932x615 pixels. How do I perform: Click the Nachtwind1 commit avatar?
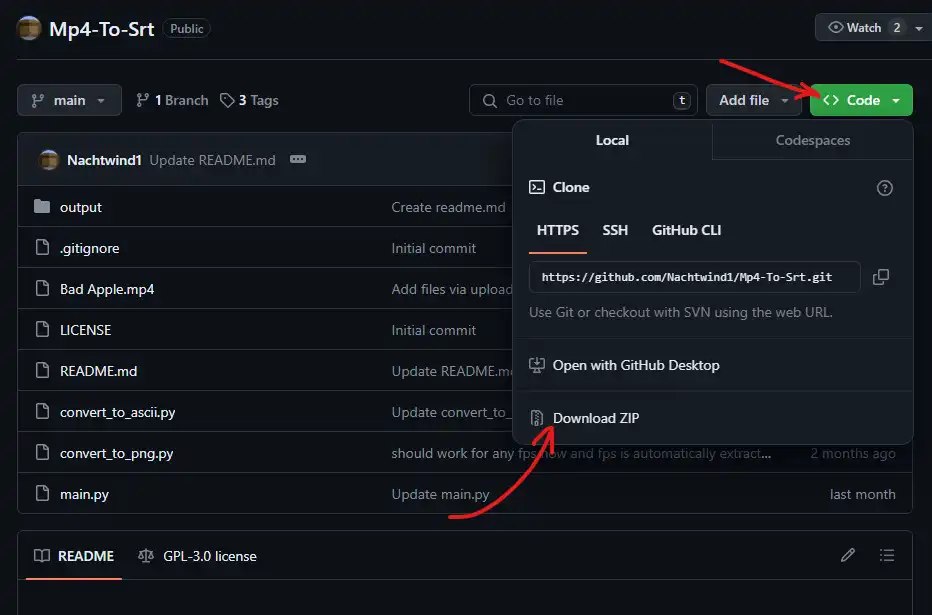point(49,160)
